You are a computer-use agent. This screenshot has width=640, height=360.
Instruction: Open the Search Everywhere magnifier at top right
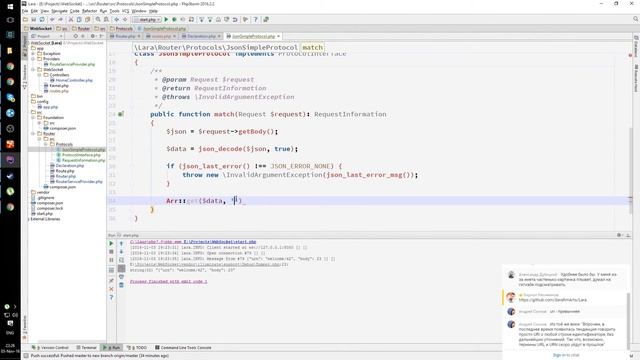636,19
